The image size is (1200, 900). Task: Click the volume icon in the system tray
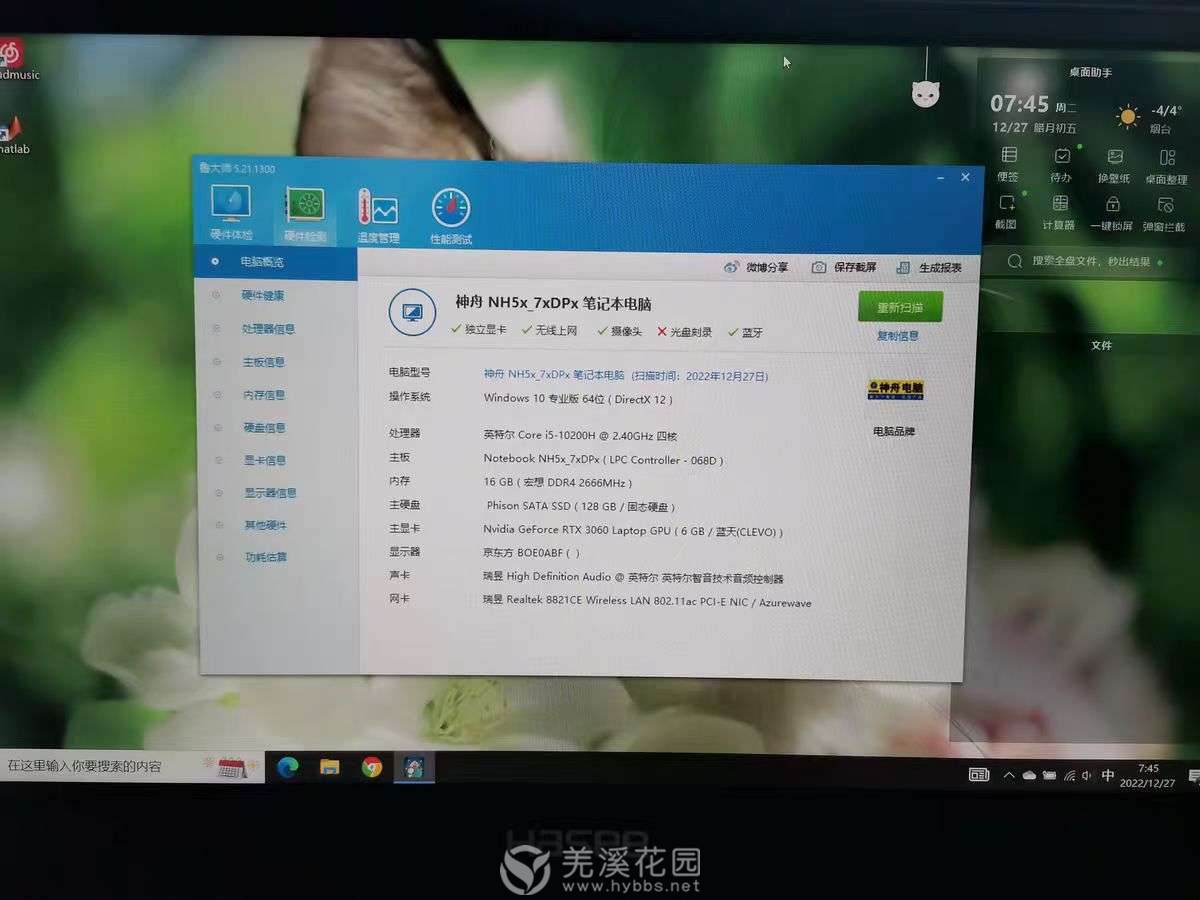(1088, 775)
